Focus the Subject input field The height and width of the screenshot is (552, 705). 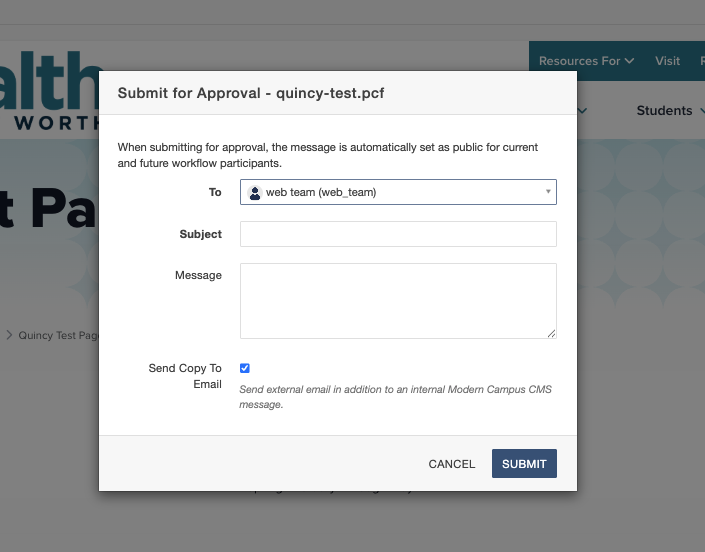398,234
